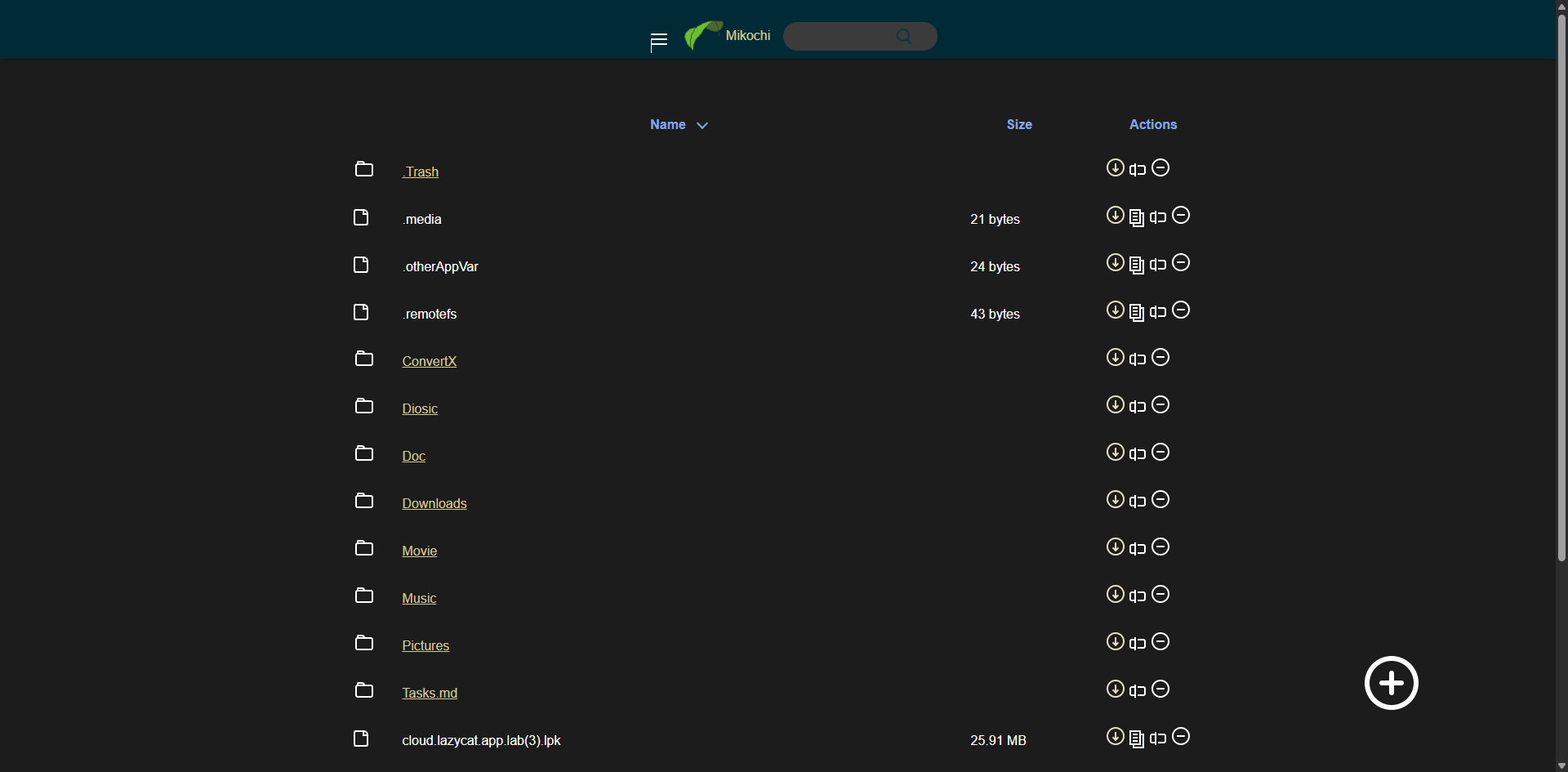Rename the Movie folder
Viewport: 1568px width, 772px height.
[x=1138, y=549]
